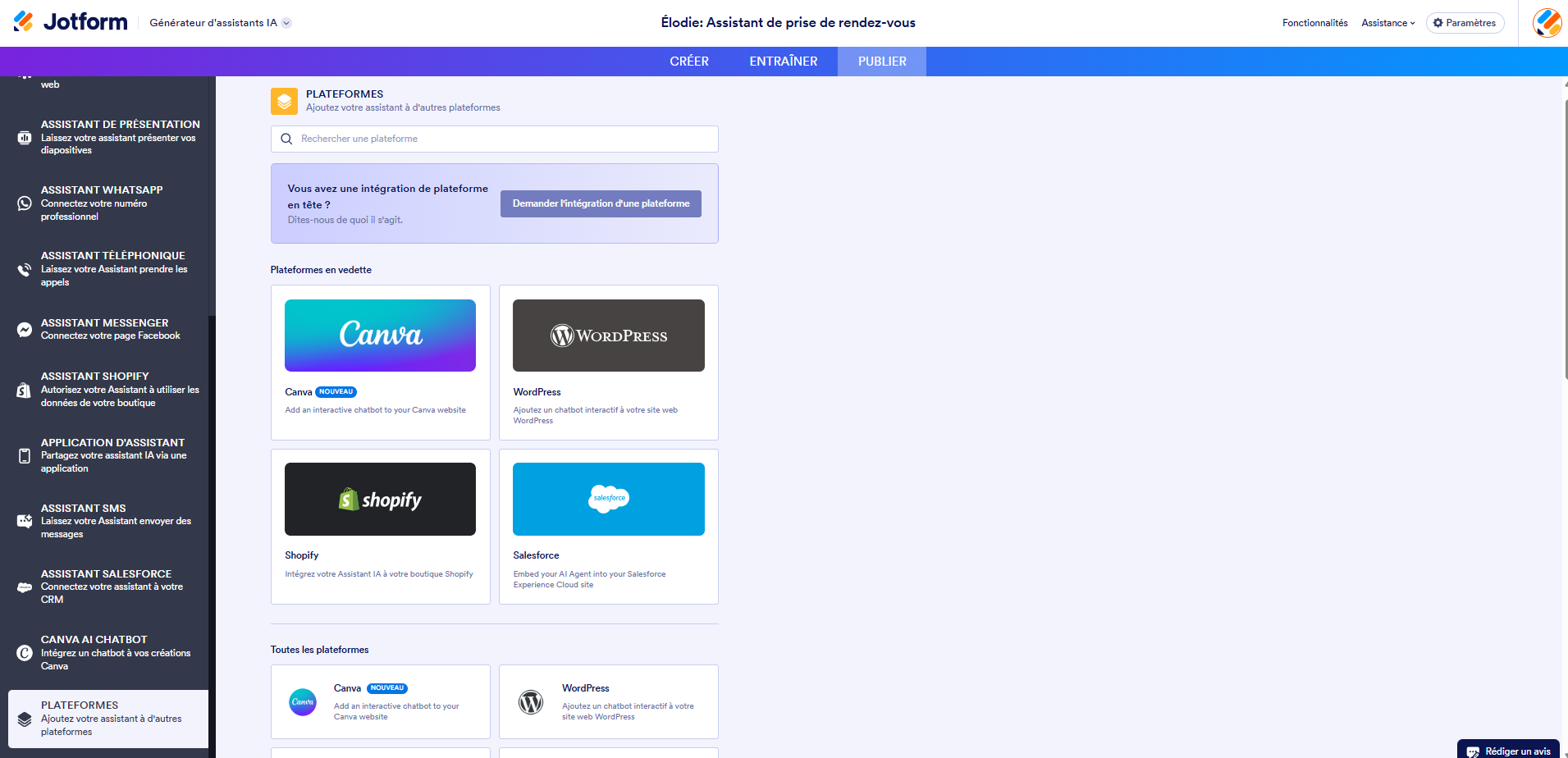Select ASSISTANT SMS in sidebar

[x=108, y=521]
